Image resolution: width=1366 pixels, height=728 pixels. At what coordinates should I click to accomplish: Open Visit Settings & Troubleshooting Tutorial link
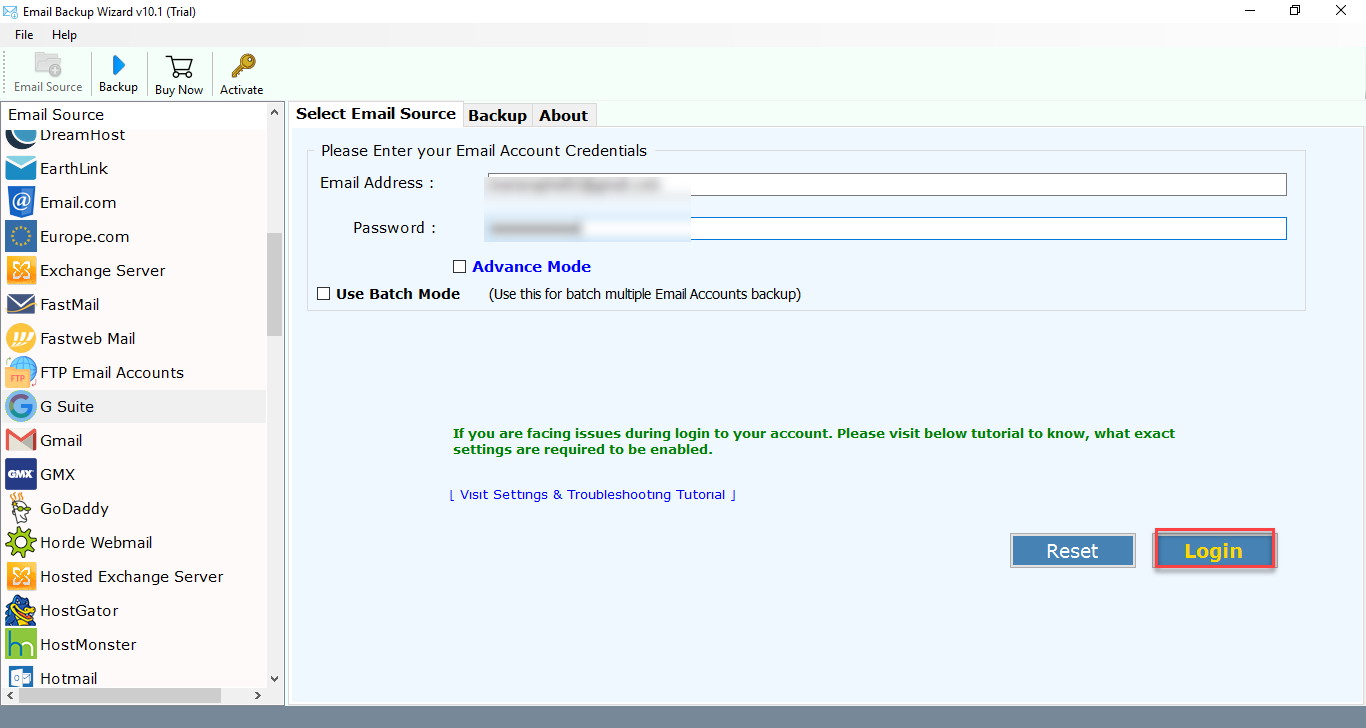(x=593, y=495)
